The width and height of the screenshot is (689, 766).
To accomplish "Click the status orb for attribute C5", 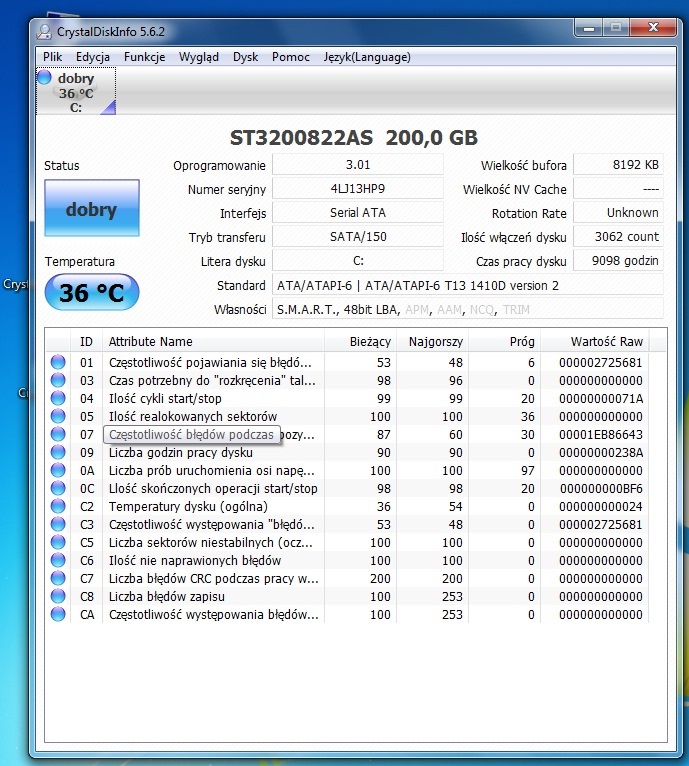I will [x=58, y=542].
